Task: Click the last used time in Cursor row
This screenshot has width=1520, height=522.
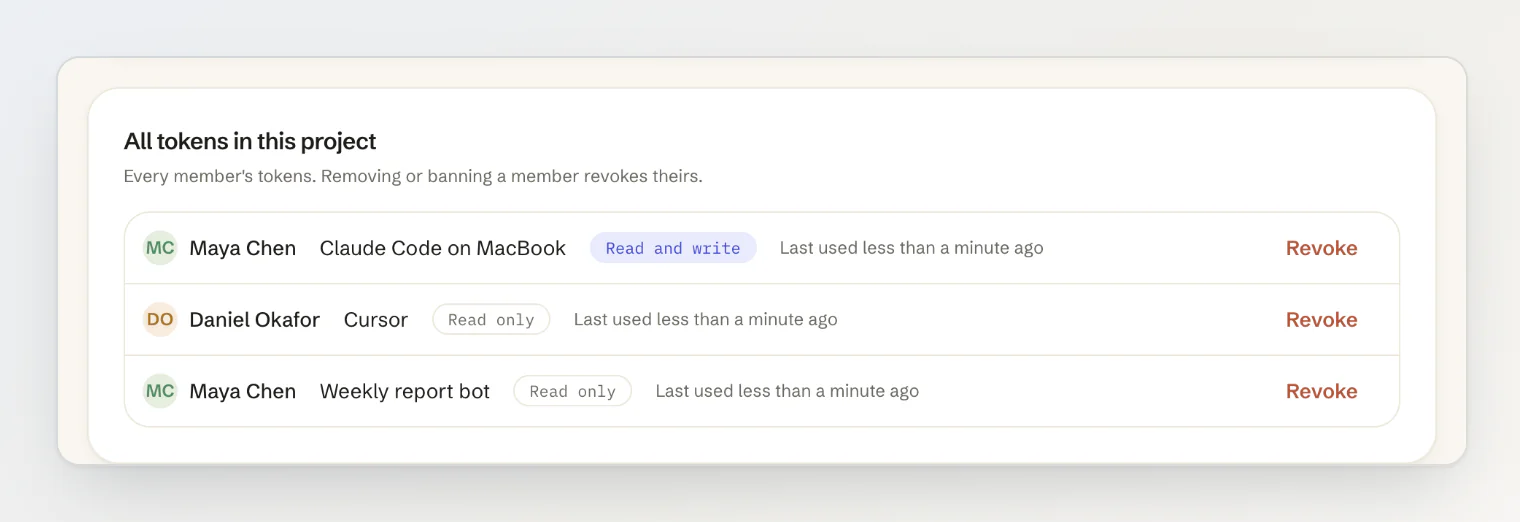Action: pos(705,320)
